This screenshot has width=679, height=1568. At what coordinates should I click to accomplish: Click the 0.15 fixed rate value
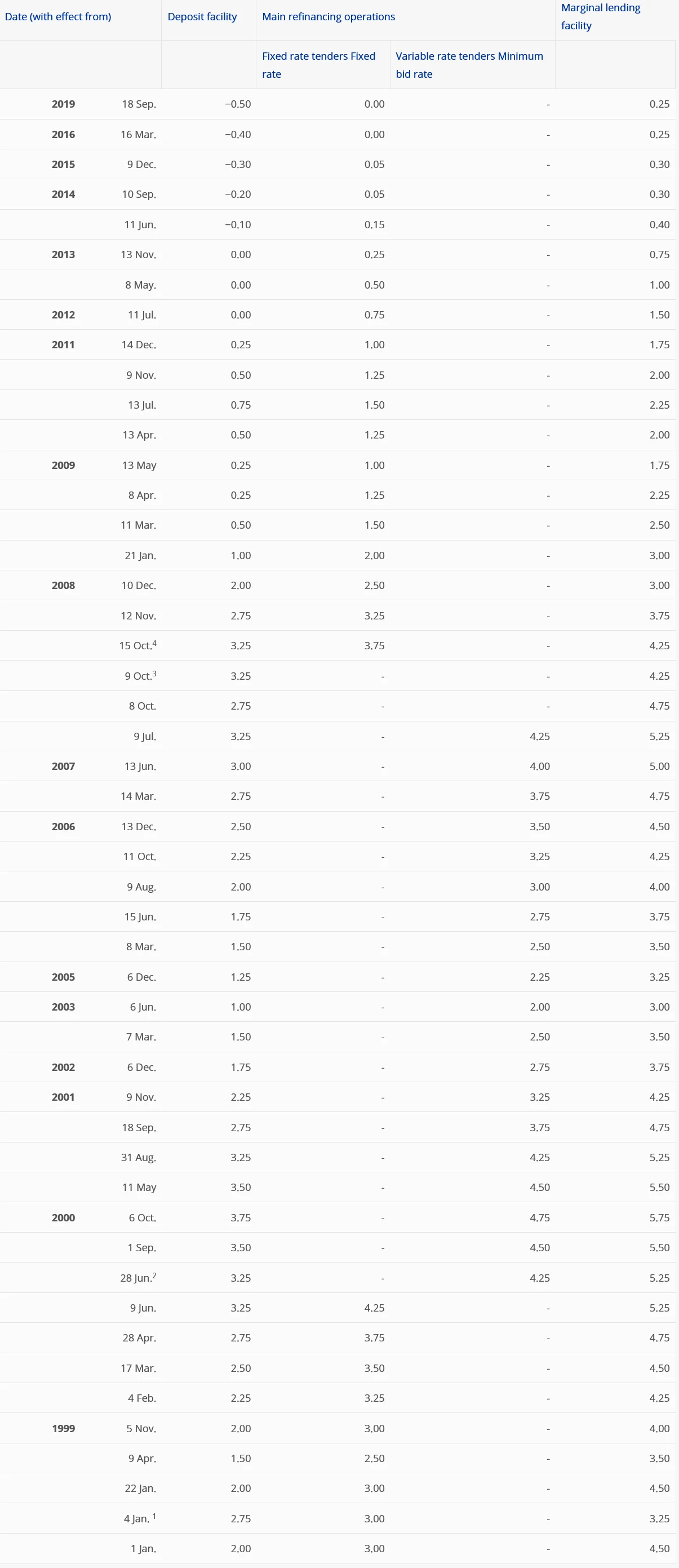click(374, 225)
